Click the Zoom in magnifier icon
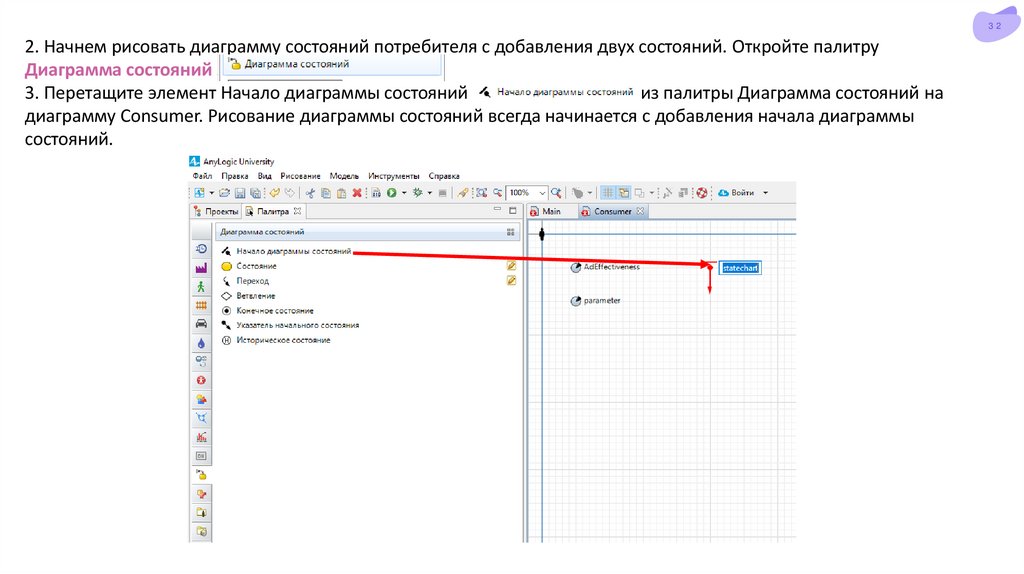 coord(556,193)
